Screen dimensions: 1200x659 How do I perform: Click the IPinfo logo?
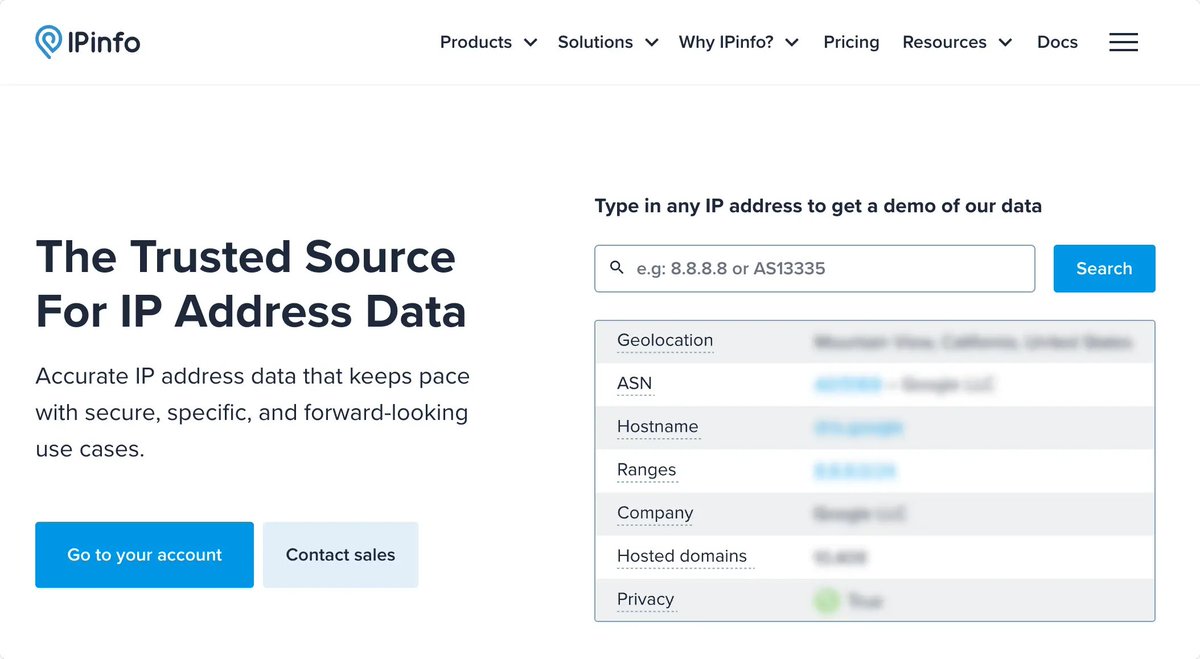point(87,42)
